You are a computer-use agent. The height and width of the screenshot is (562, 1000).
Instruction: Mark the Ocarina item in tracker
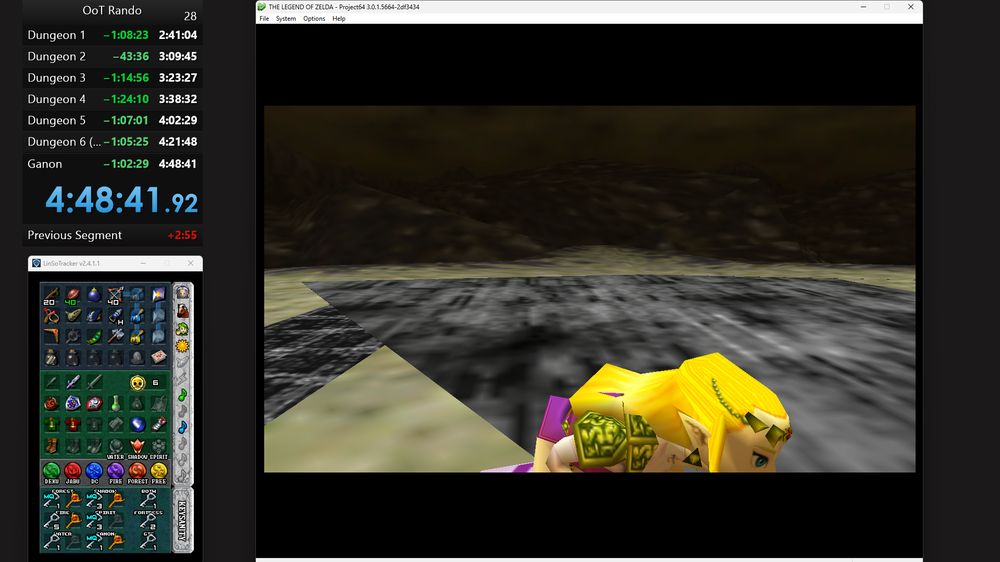point(71,316)
